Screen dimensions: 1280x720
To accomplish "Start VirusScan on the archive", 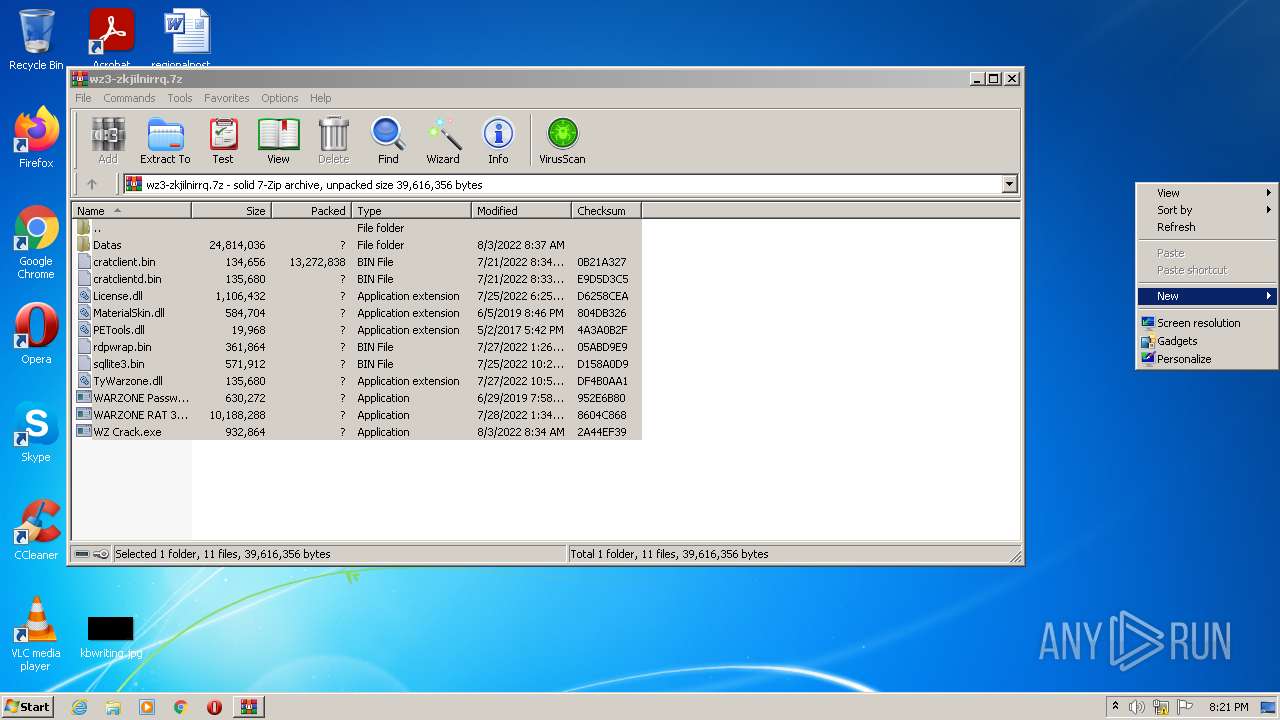I will (x=562, y=140).
